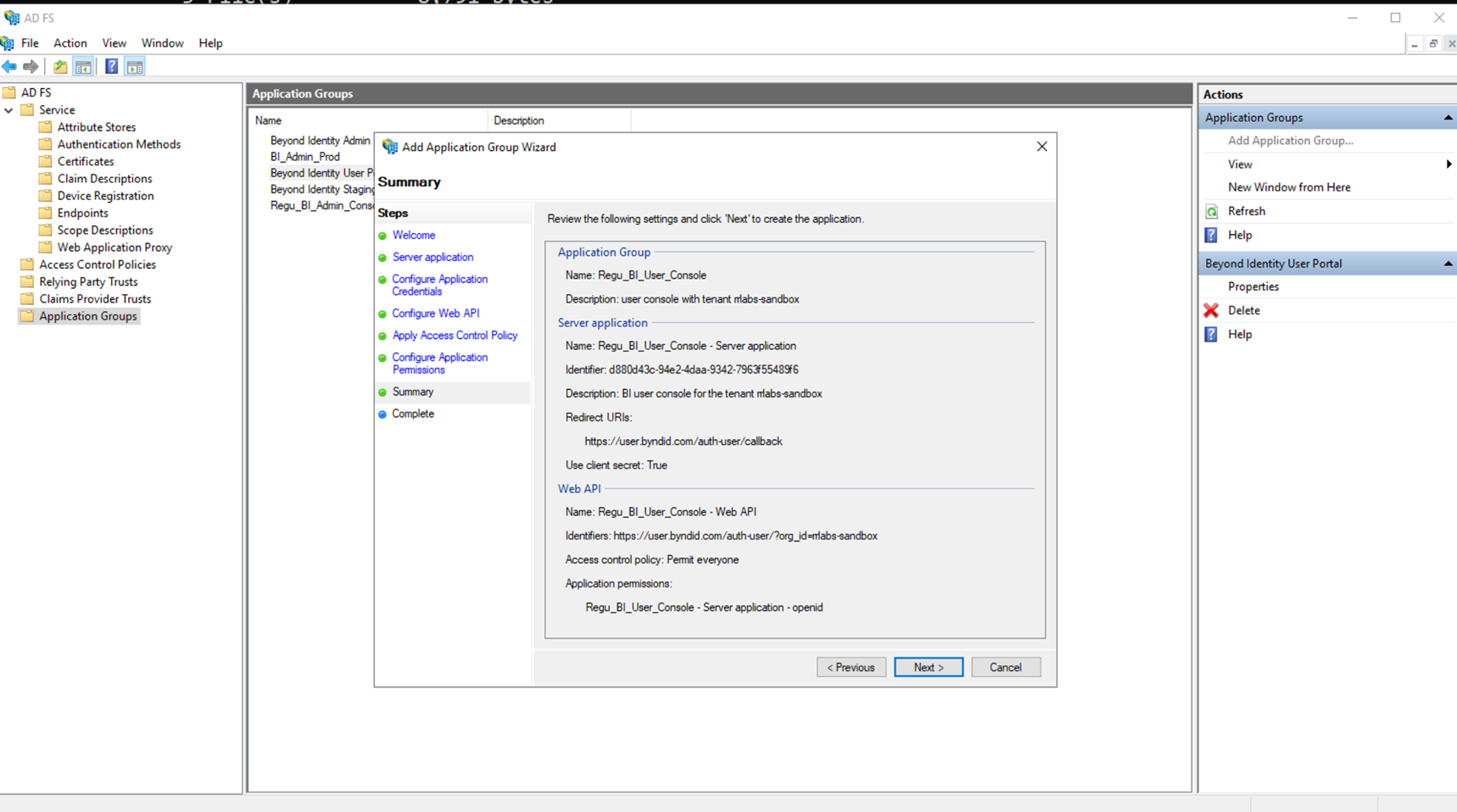The image size is (1457, 812).
Task: Open the Window menu
Action: [x=162, y=43]
